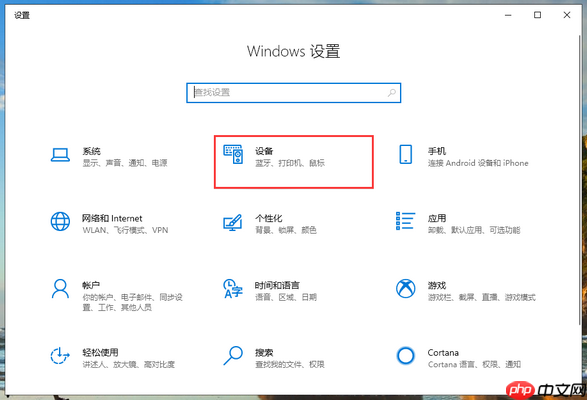
Task: Open the 搜索 magnifier icon
Action: (233, 355)
